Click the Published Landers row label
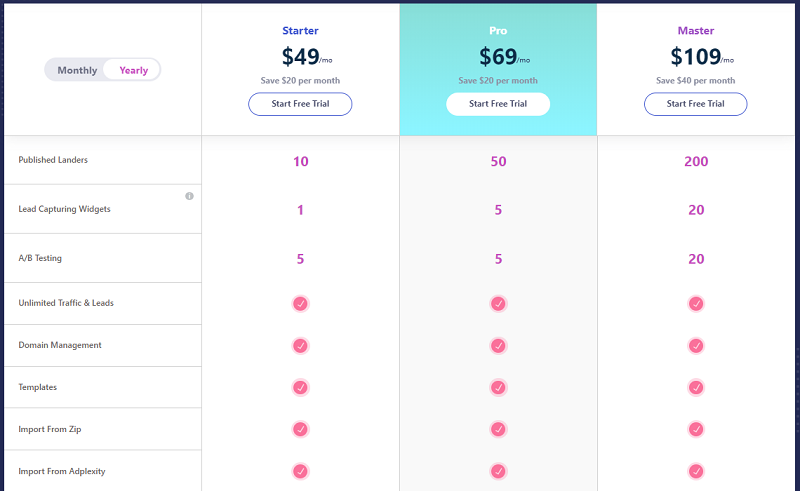Viewport: 800px width, 491px height. (x=53, y=160)
